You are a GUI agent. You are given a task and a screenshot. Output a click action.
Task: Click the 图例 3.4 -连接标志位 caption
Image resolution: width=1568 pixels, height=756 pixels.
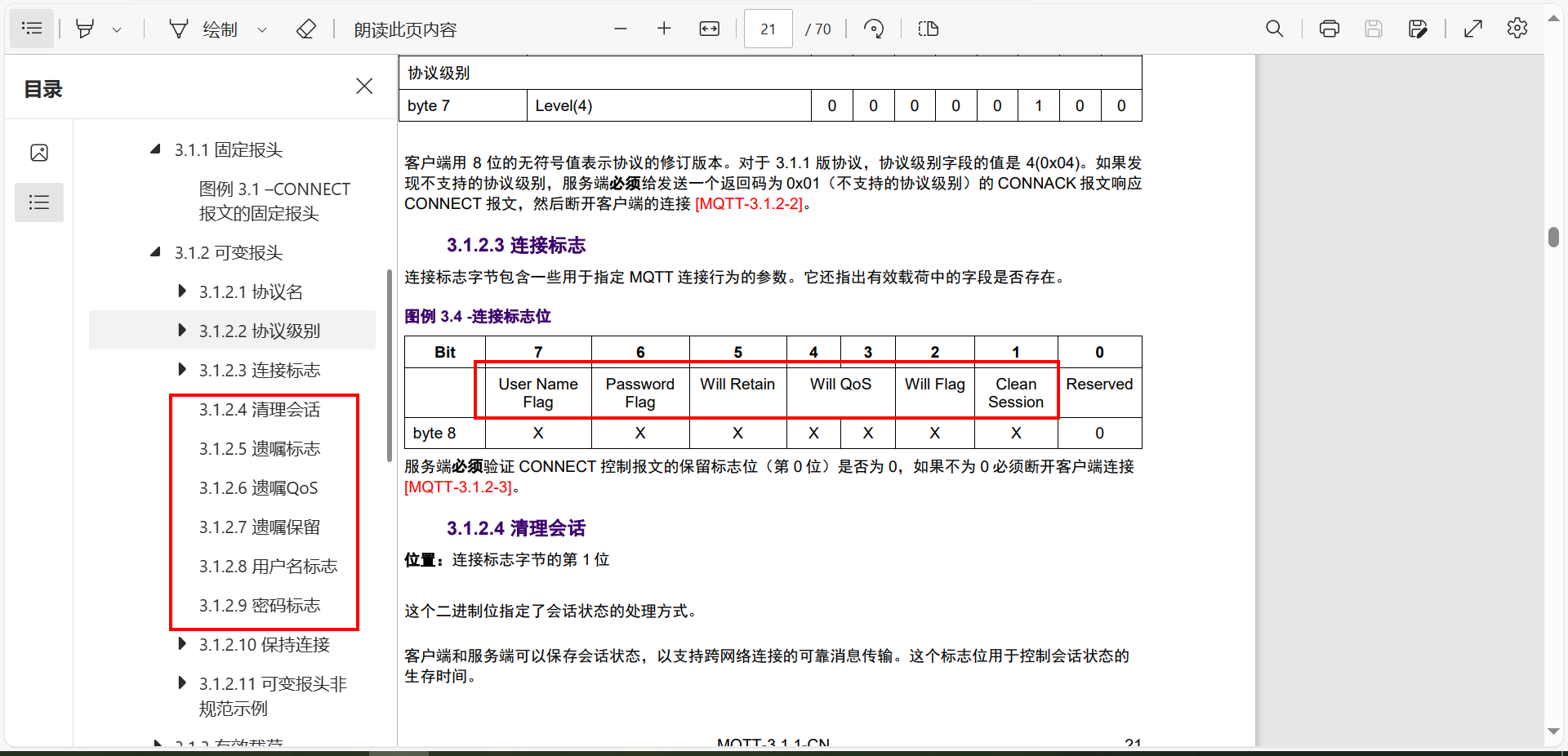coord(478,316)
